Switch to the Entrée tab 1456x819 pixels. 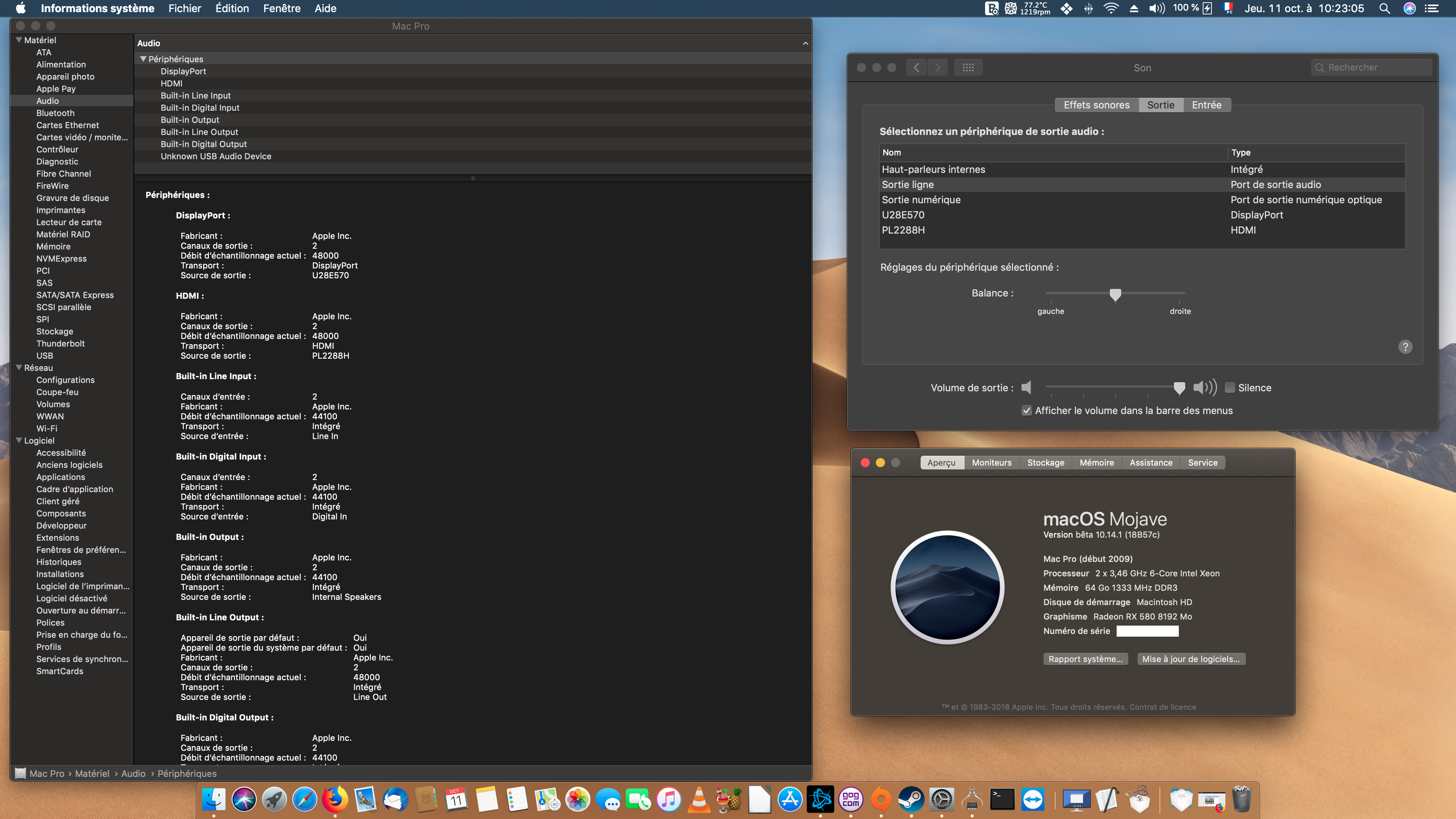coord(1206,105)
